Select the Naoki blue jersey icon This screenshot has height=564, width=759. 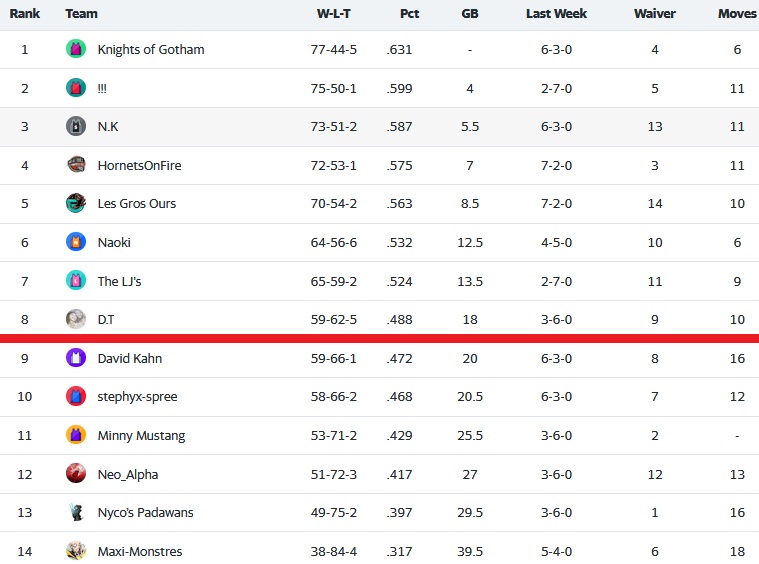point(76,242)
